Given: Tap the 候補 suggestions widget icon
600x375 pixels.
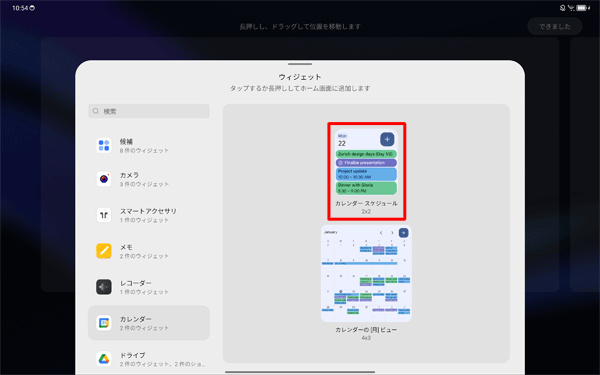Looking at the screenshot, I should coord(104,145).
